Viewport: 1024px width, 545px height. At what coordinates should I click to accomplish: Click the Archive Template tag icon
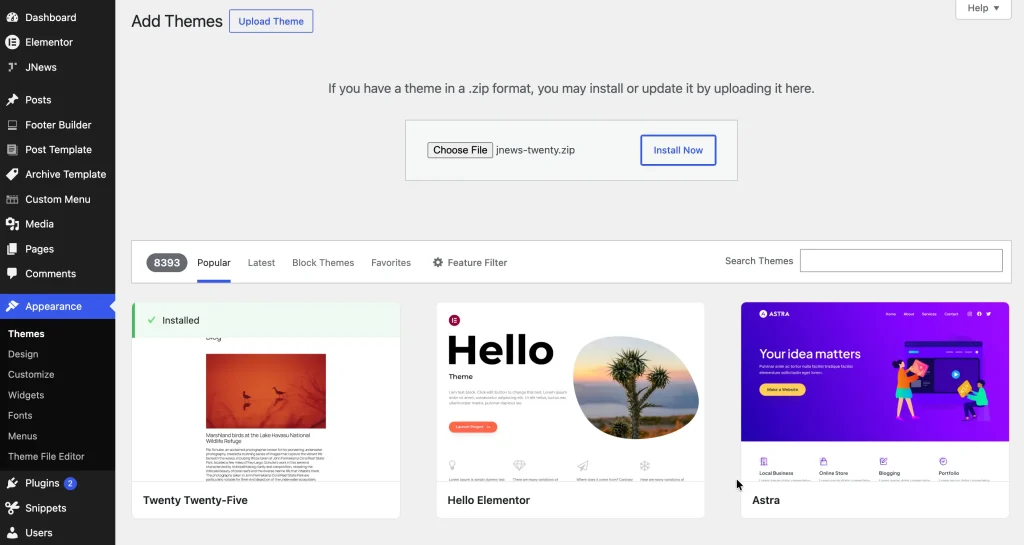point(12,174)
